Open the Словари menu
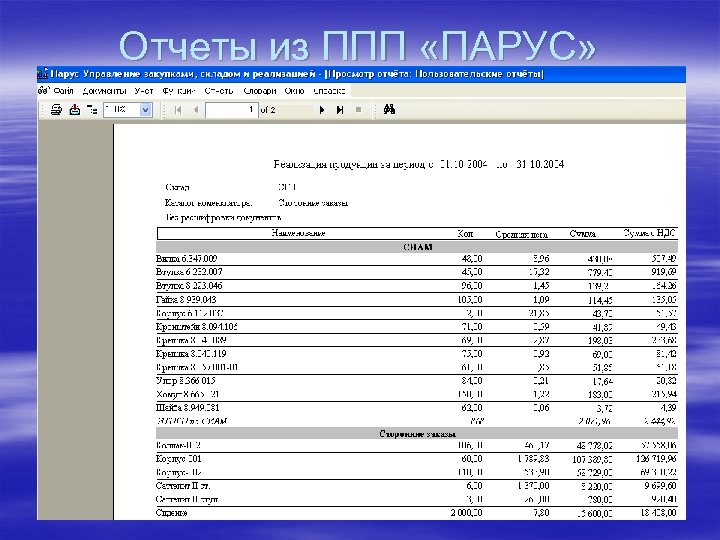The width and height of the screenshot is (720, 540). (x=260, y=90)
